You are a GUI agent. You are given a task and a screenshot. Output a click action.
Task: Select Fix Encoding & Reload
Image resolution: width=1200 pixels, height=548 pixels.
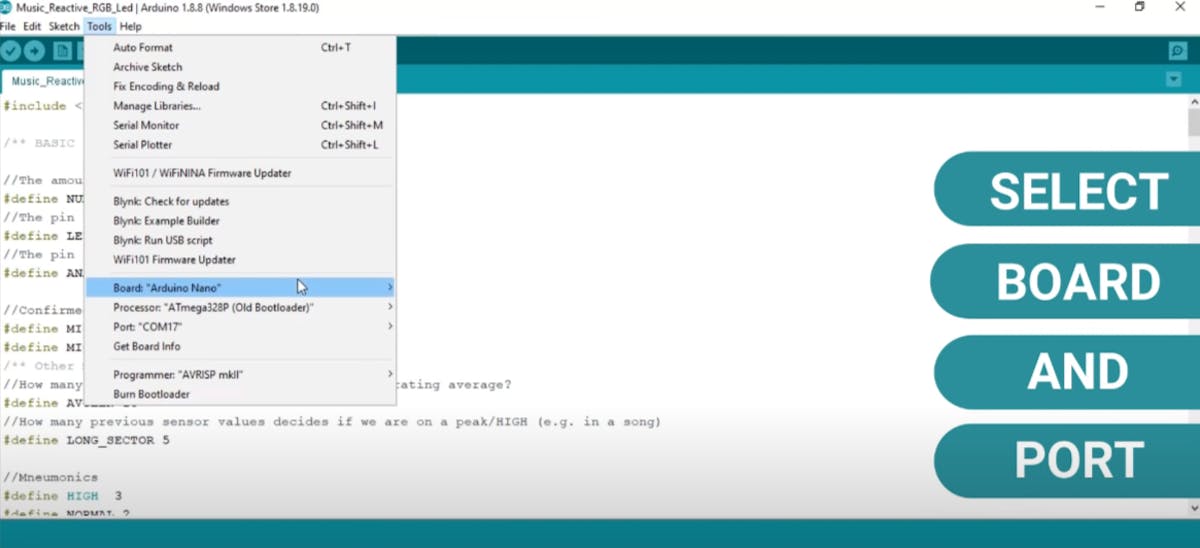click(x=240, y=86)
